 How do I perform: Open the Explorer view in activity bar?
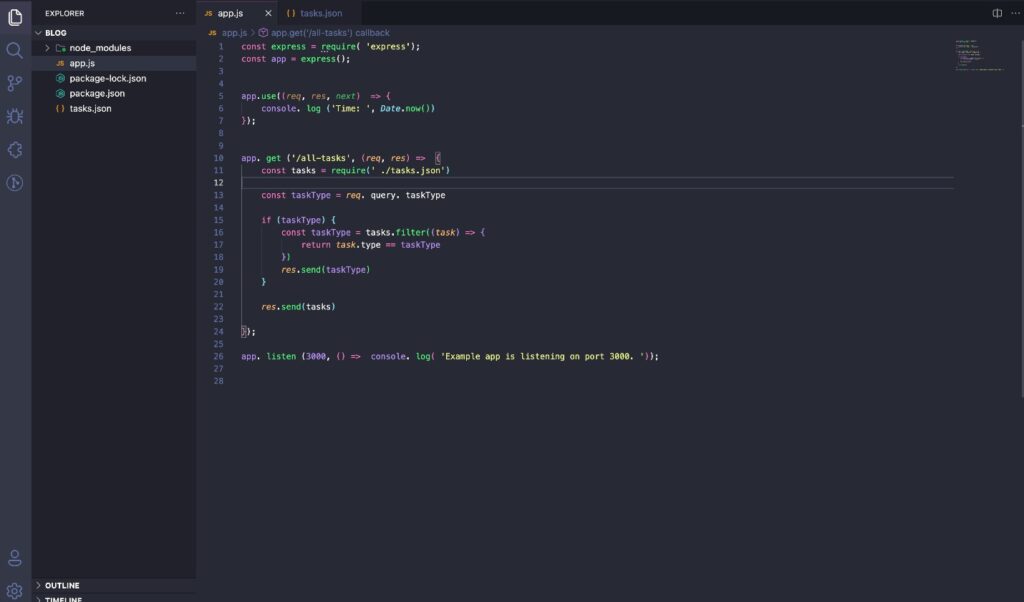tap(15, 17)
